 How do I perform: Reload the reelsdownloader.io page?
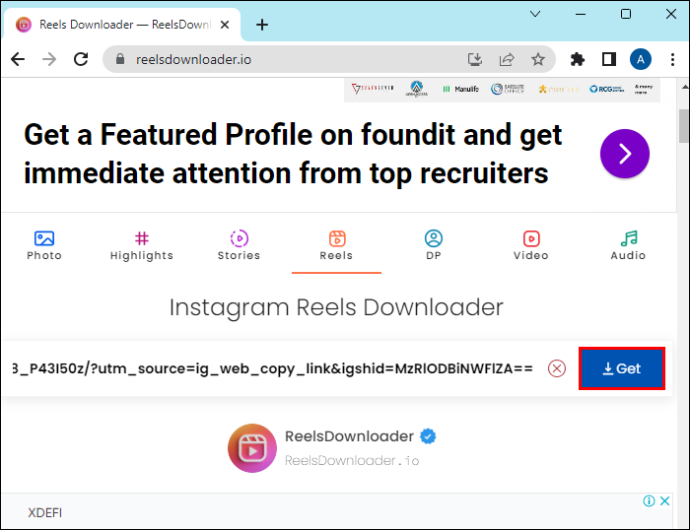(x=81, y=59)
